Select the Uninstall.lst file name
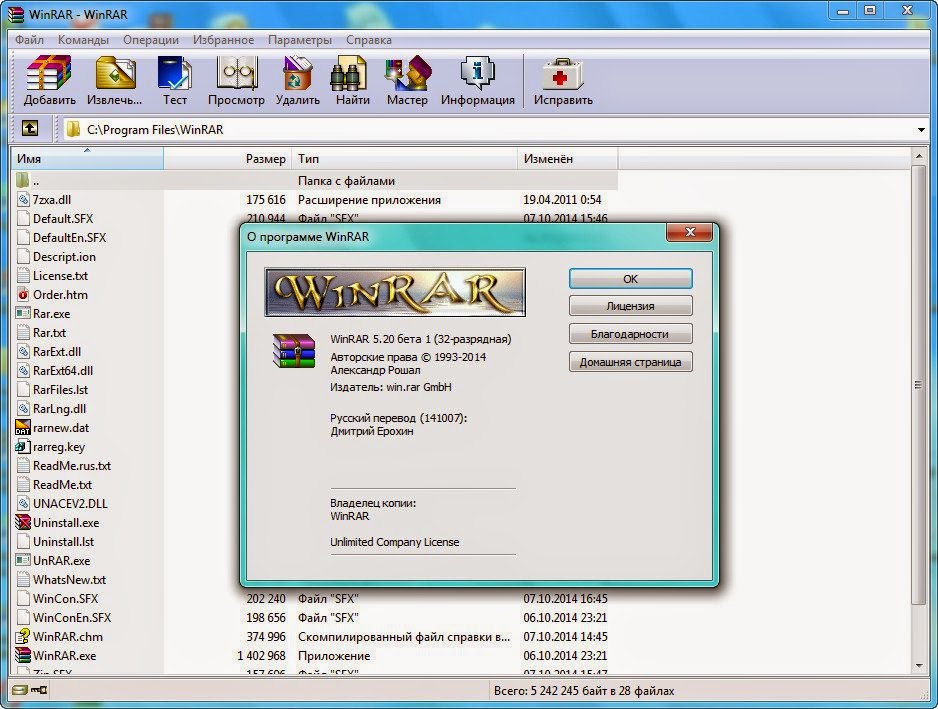Screen dimensions: 938x709 (63, 541)
